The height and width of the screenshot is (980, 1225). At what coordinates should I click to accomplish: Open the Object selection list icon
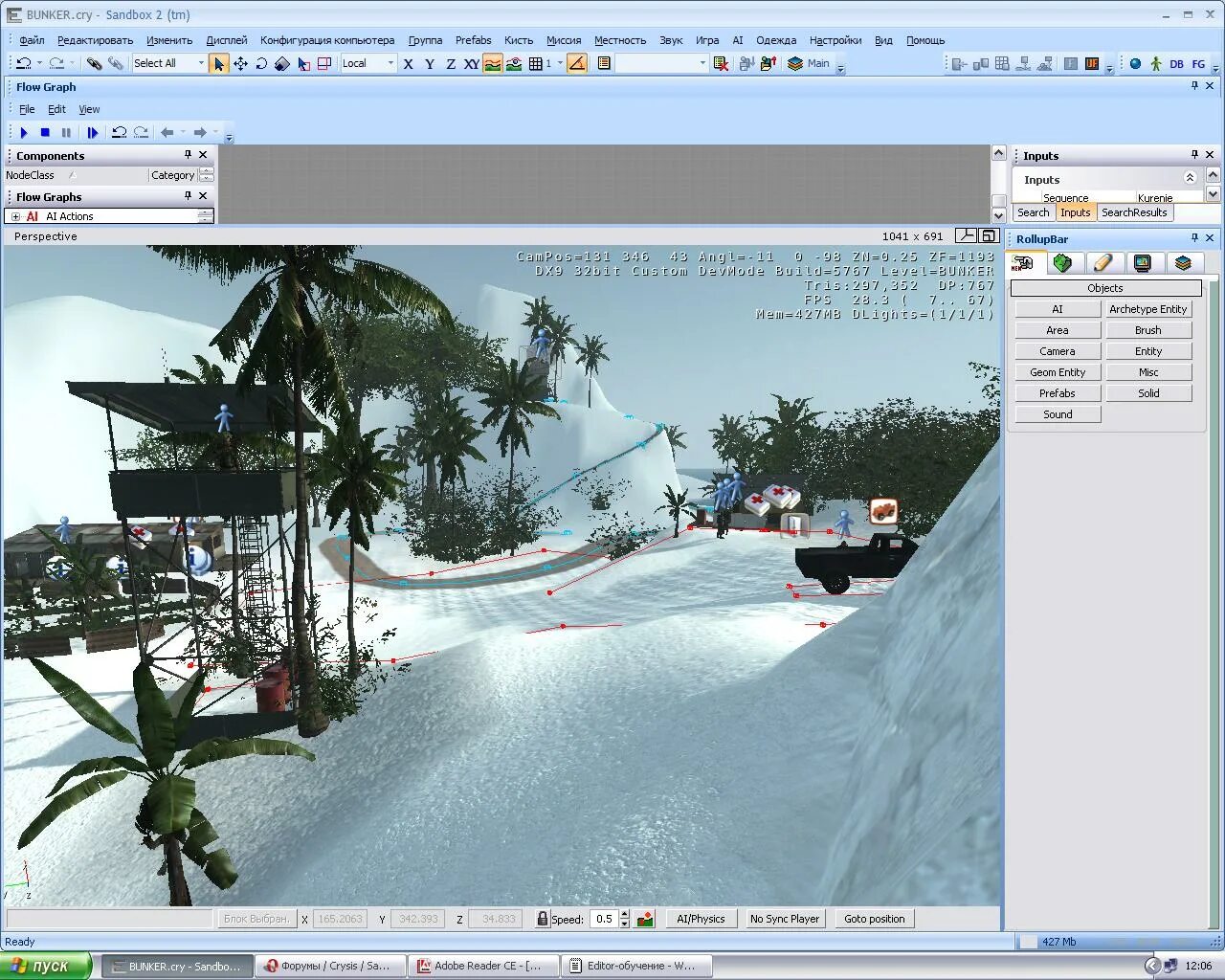604,63
